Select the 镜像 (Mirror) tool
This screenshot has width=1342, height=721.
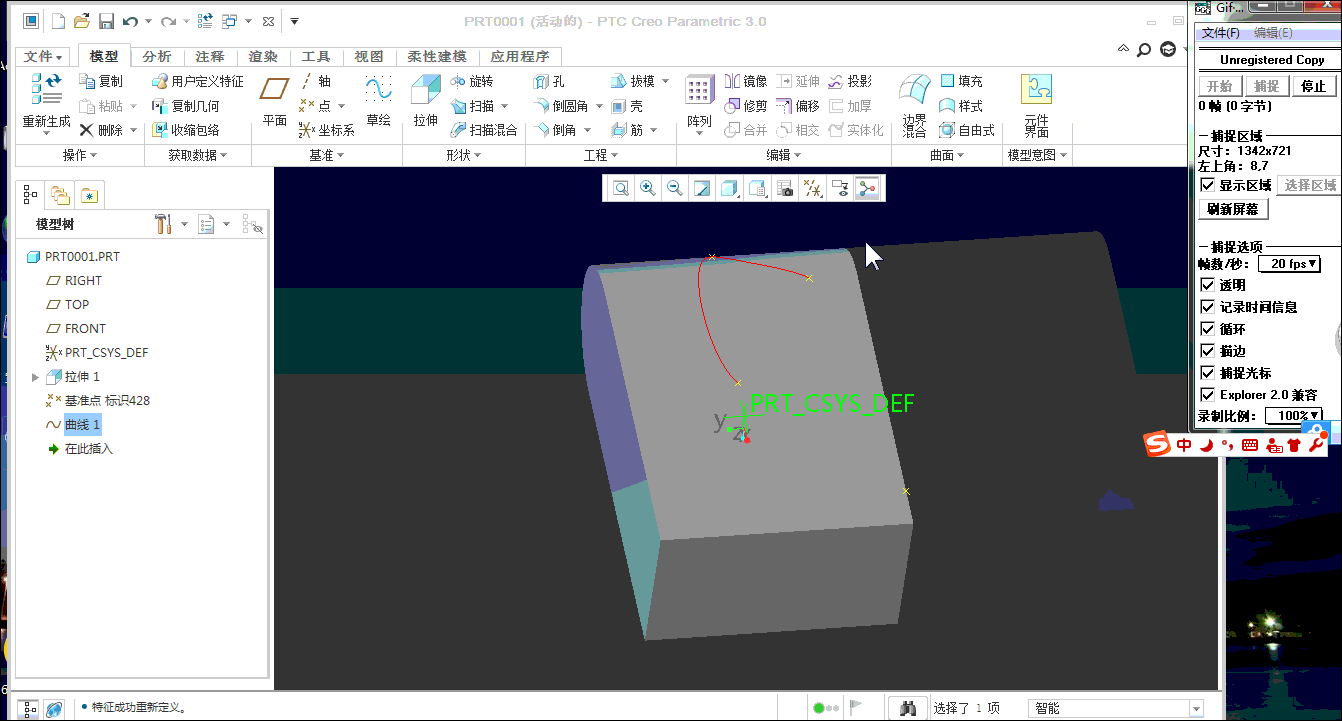(746, 81)
